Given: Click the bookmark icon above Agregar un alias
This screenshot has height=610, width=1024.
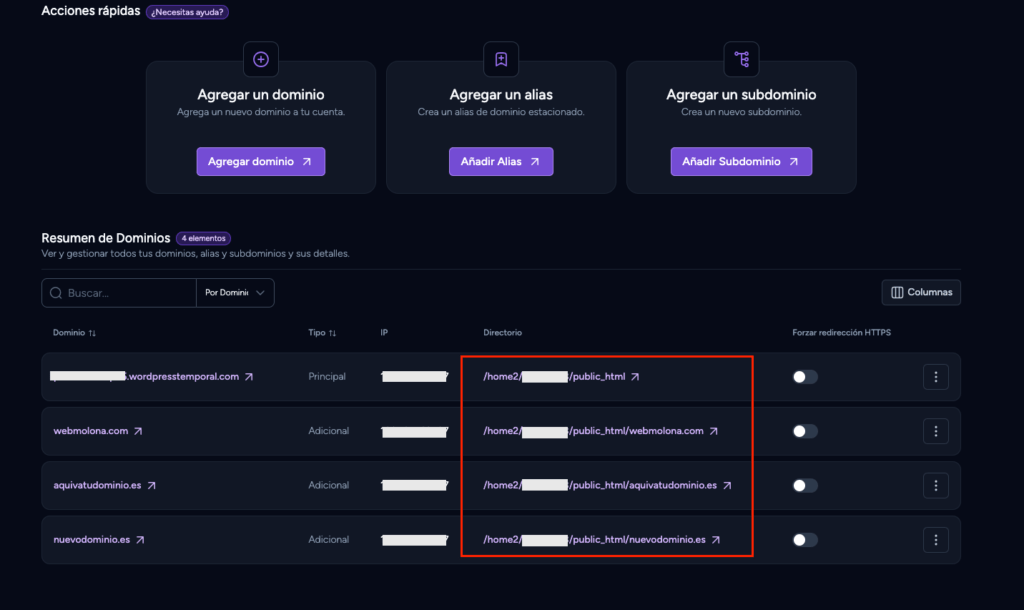Looking at the screenshot, I should (x=501, y=59).
